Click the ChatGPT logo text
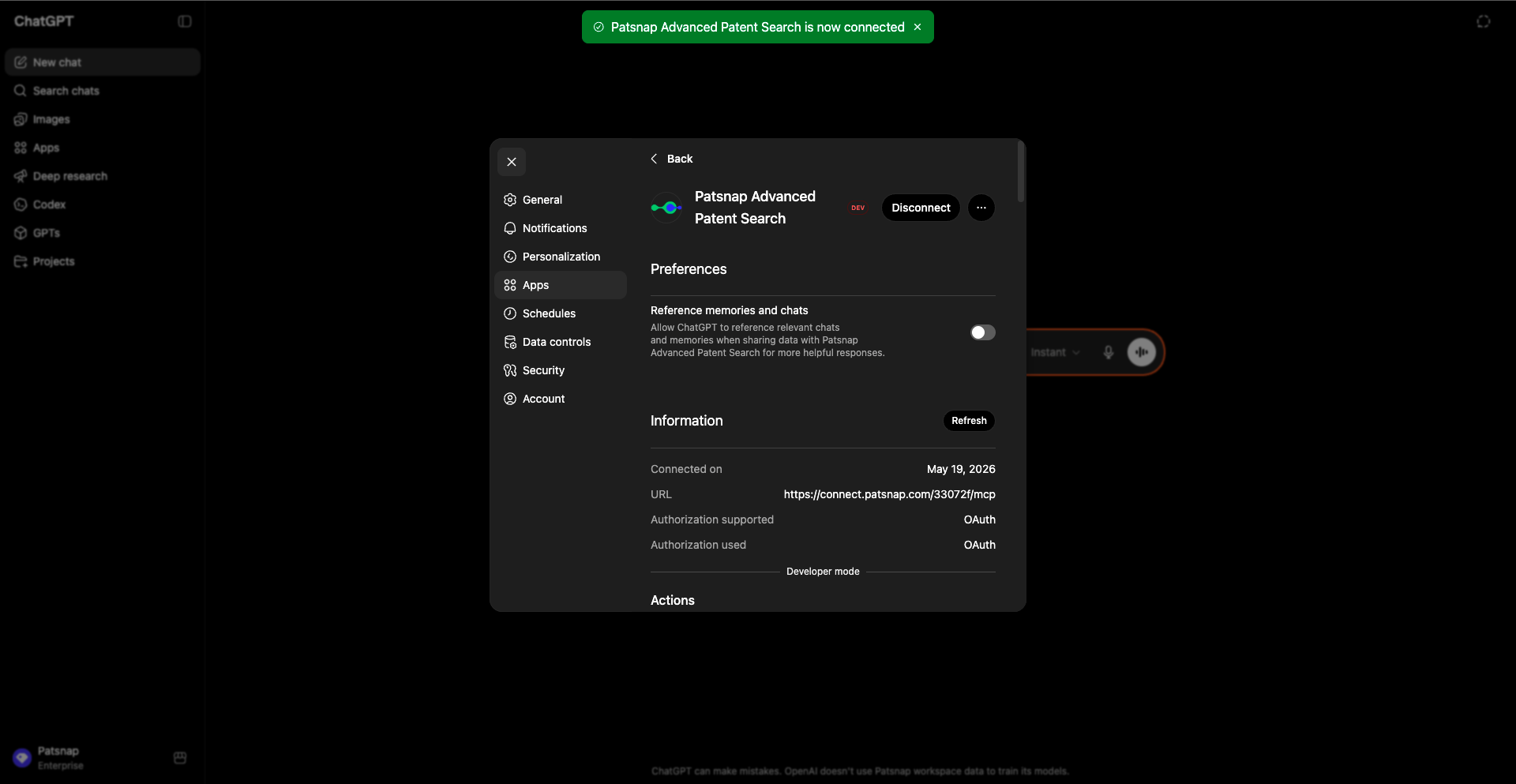Image resolution: width=1516 pixels, height=784 pixels. 44,21
